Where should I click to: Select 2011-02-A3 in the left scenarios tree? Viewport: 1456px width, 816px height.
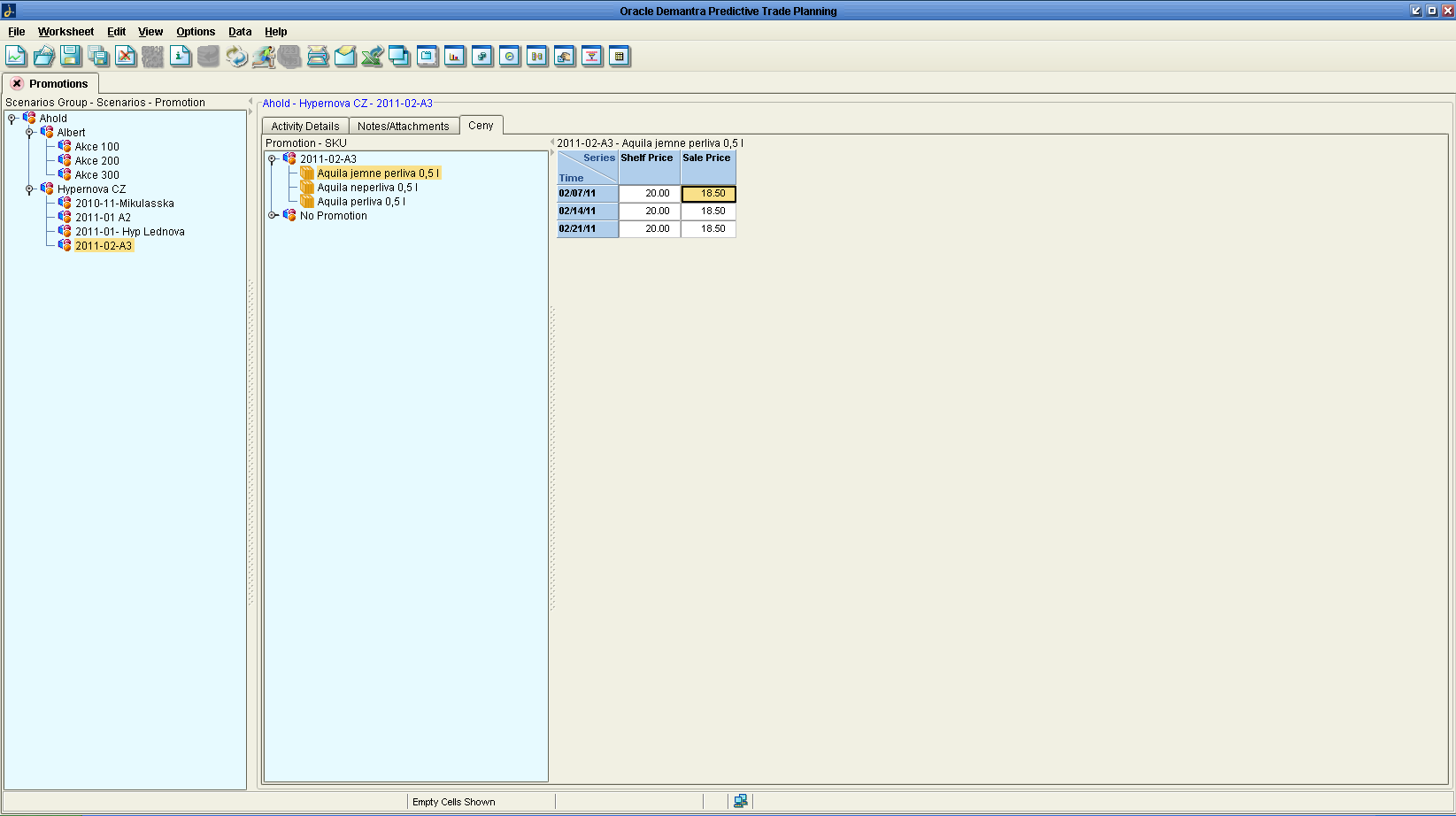pos(104,246)
